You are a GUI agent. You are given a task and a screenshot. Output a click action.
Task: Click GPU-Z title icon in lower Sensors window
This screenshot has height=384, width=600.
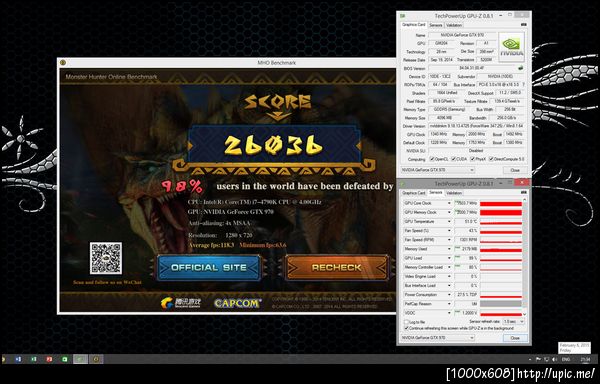(x=402, y=184)
